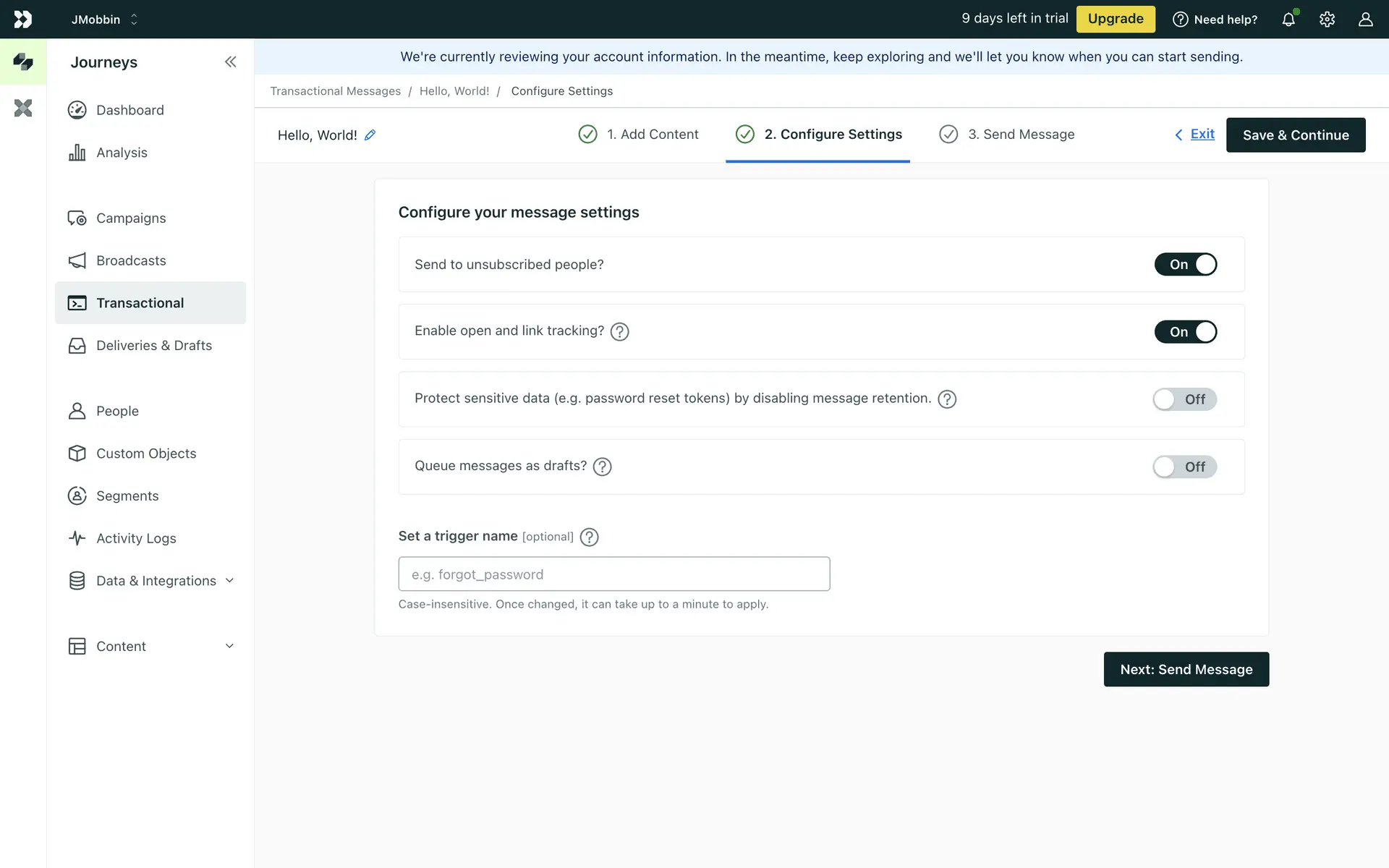Image resolution: width=1389 pixels, height=868 pixels.
Task: Open the notifications bell
Action: point(1288,20)
